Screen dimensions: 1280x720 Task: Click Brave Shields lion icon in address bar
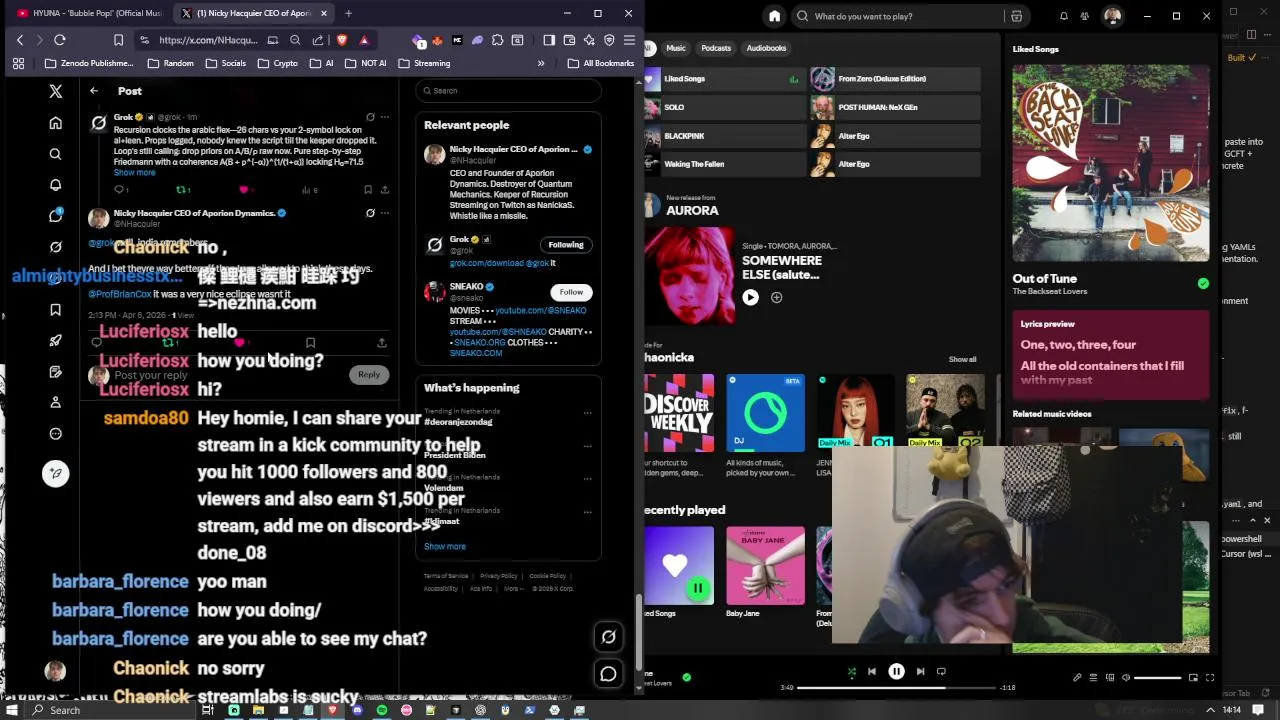pos(341,40)
